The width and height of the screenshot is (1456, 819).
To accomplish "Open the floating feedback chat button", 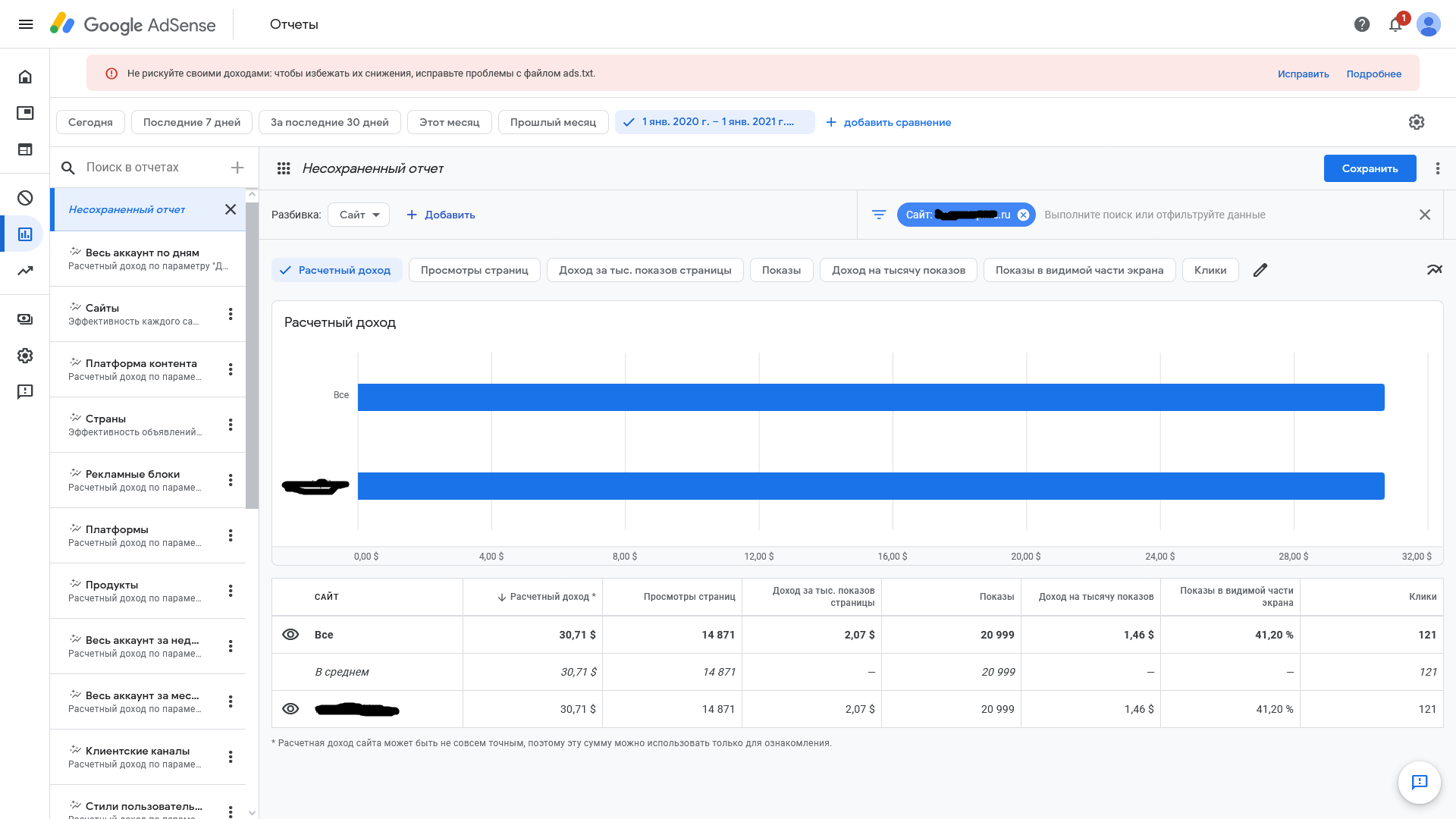I will [1419, 782].
